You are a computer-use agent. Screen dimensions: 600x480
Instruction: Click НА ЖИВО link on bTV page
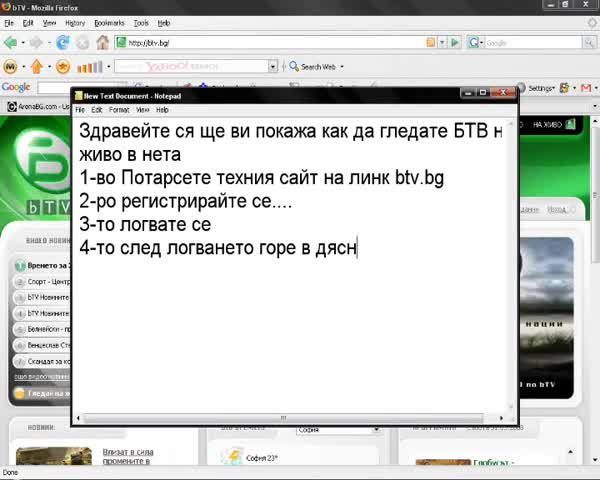547,124
